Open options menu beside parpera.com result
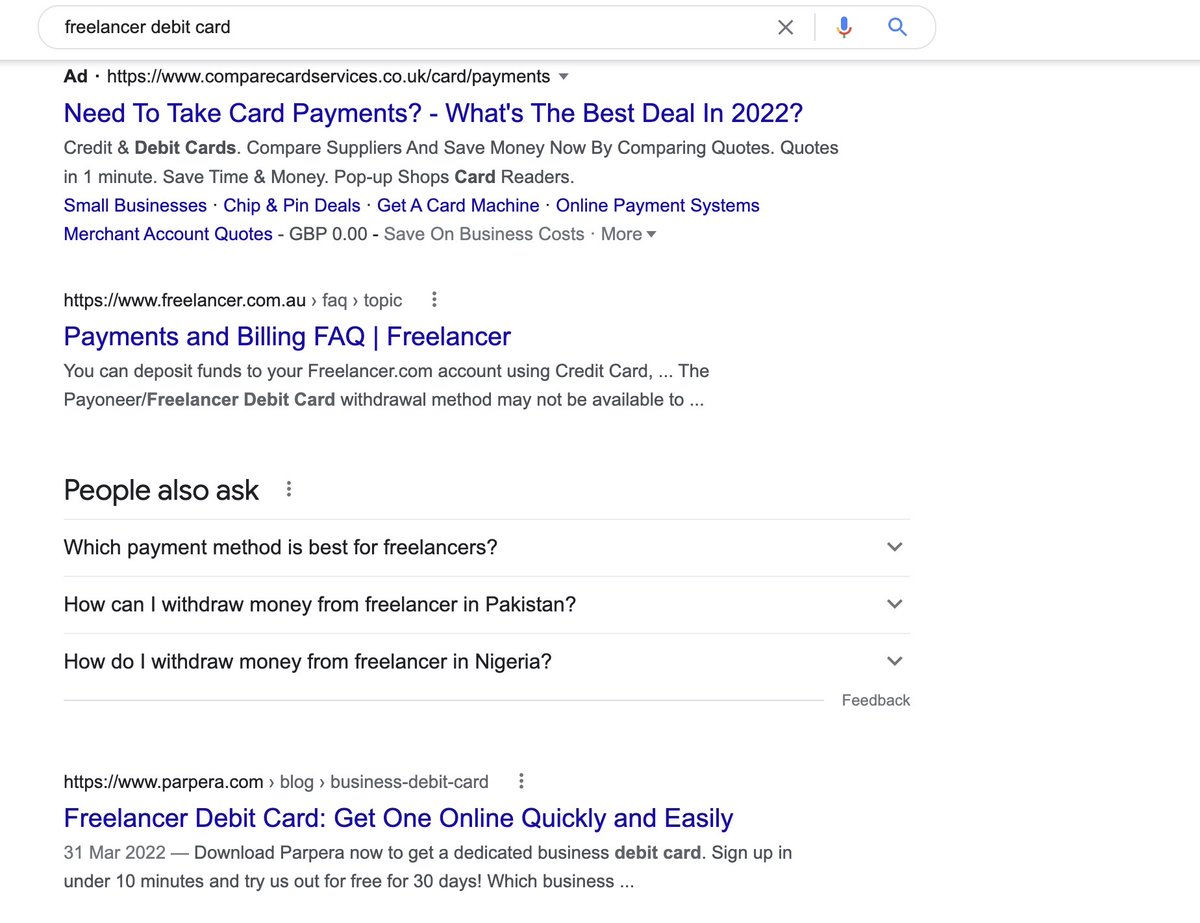Image resolution: width=1200 pixels, height=923 pixels. pyautogui.click(x=521, y=781)
